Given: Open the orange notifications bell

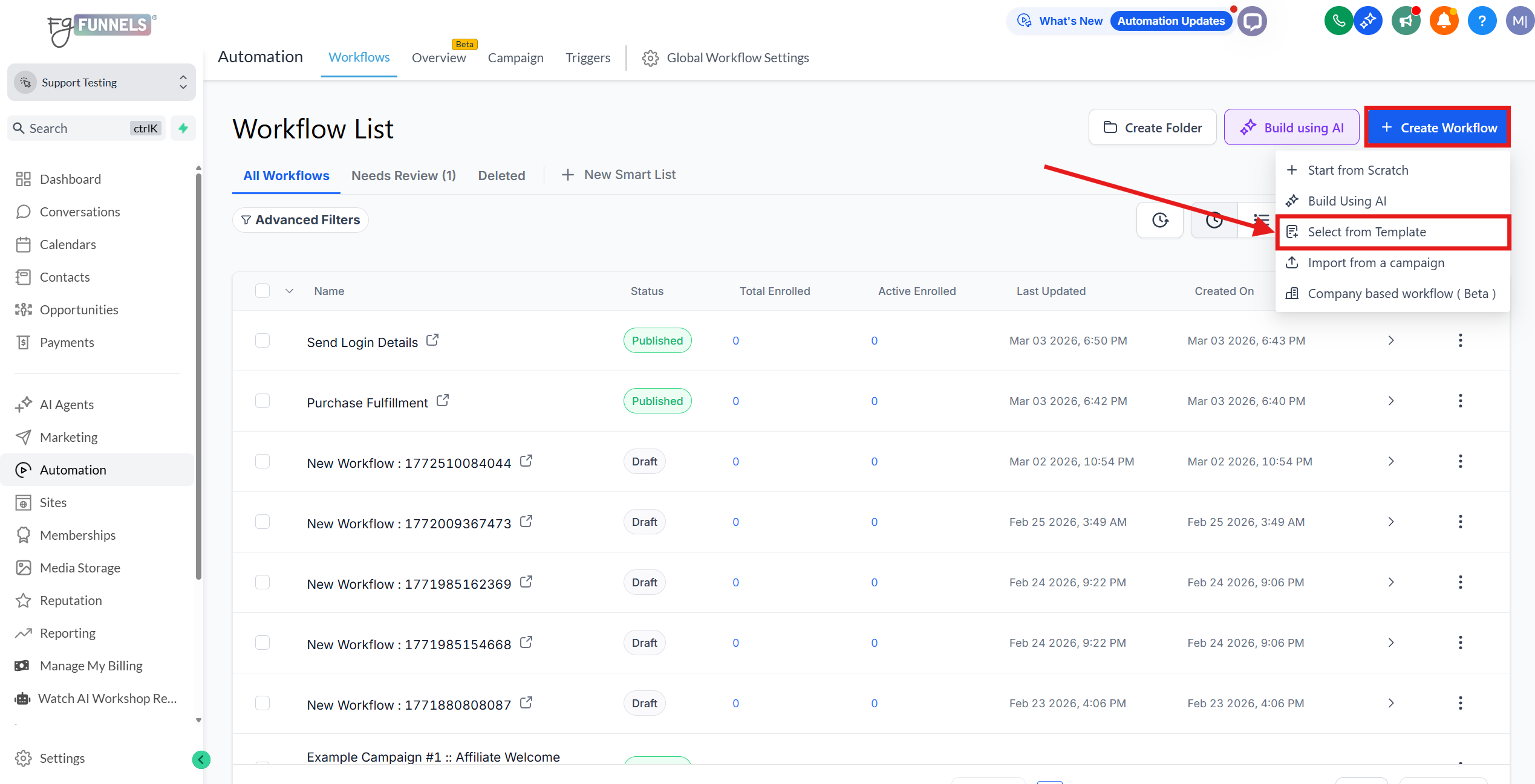Looking at the screenshot, I should (1444, 21).
